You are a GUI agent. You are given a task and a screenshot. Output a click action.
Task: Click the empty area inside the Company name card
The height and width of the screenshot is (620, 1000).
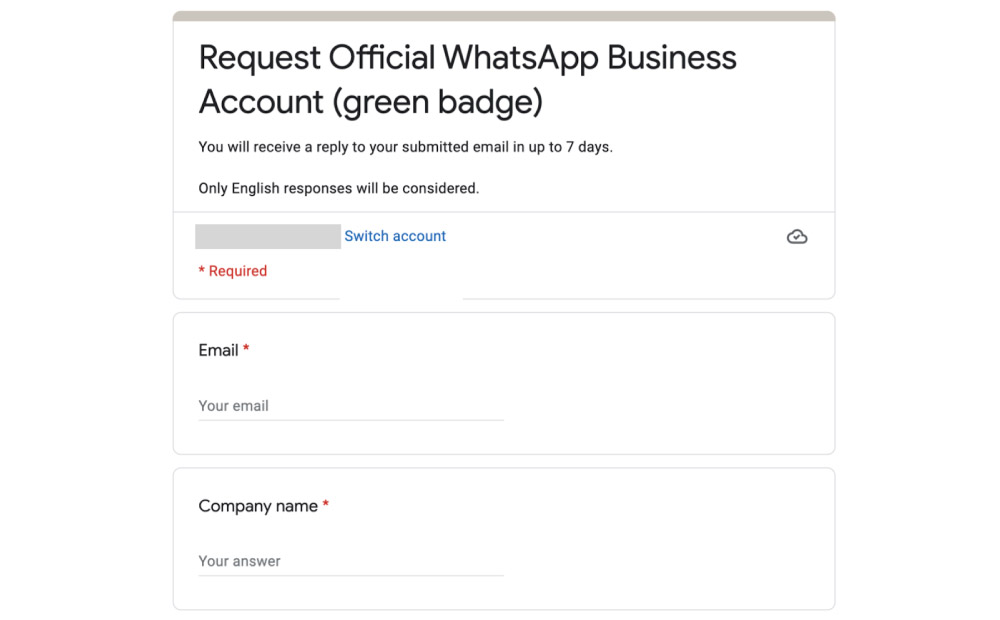tap(670, 539)
